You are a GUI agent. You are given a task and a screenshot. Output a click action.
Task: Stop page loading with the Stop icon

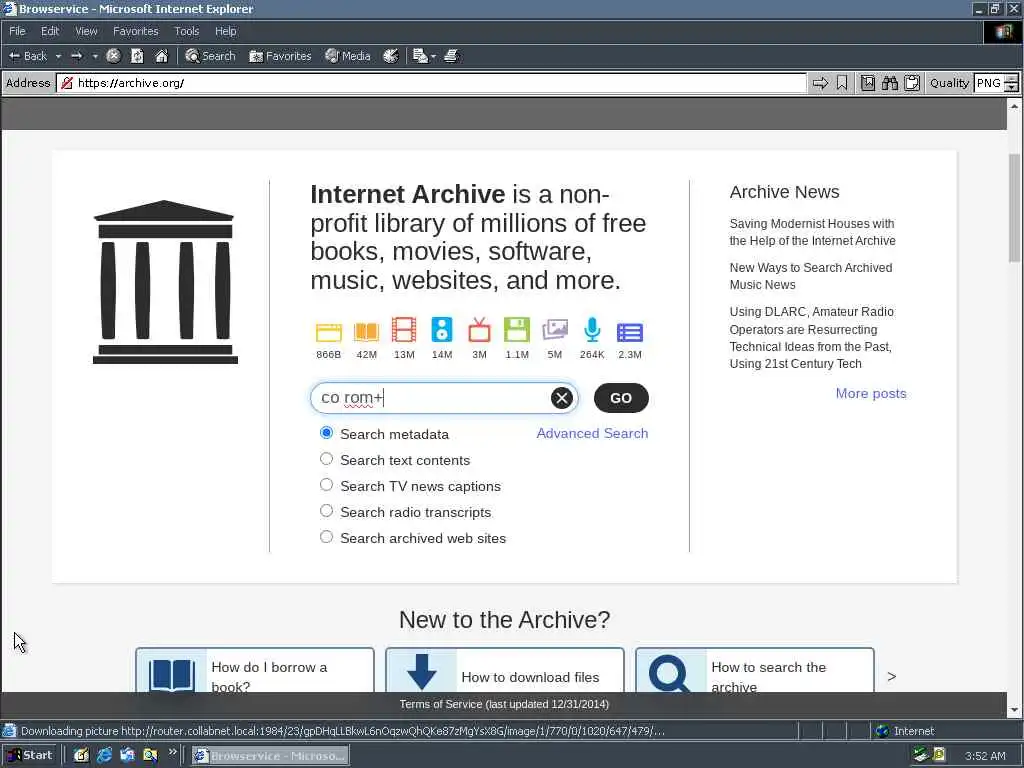113,56
